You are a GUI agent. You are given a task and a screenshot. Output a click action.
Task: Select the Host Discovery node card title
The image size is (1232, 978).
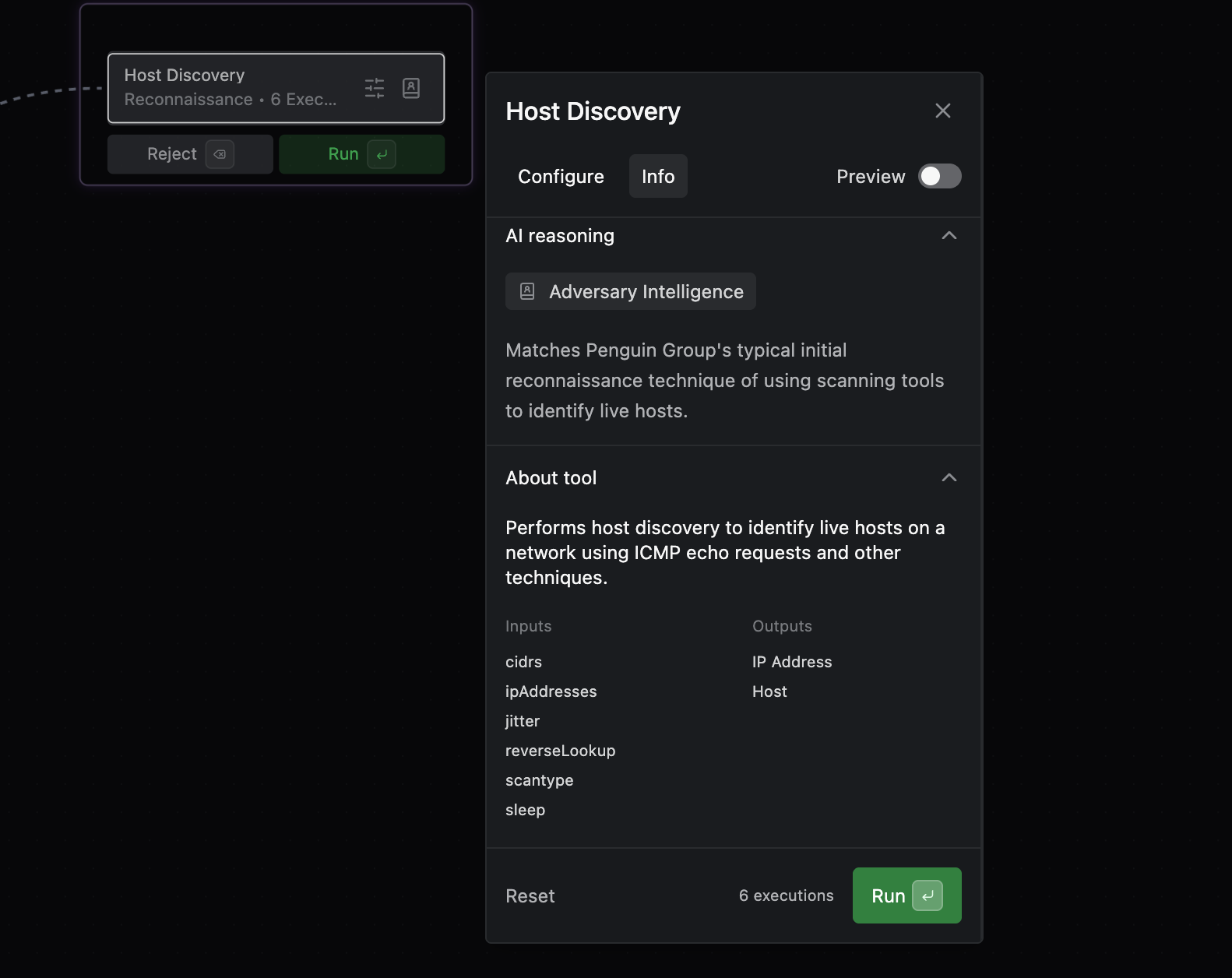click(x=185, y=75)
